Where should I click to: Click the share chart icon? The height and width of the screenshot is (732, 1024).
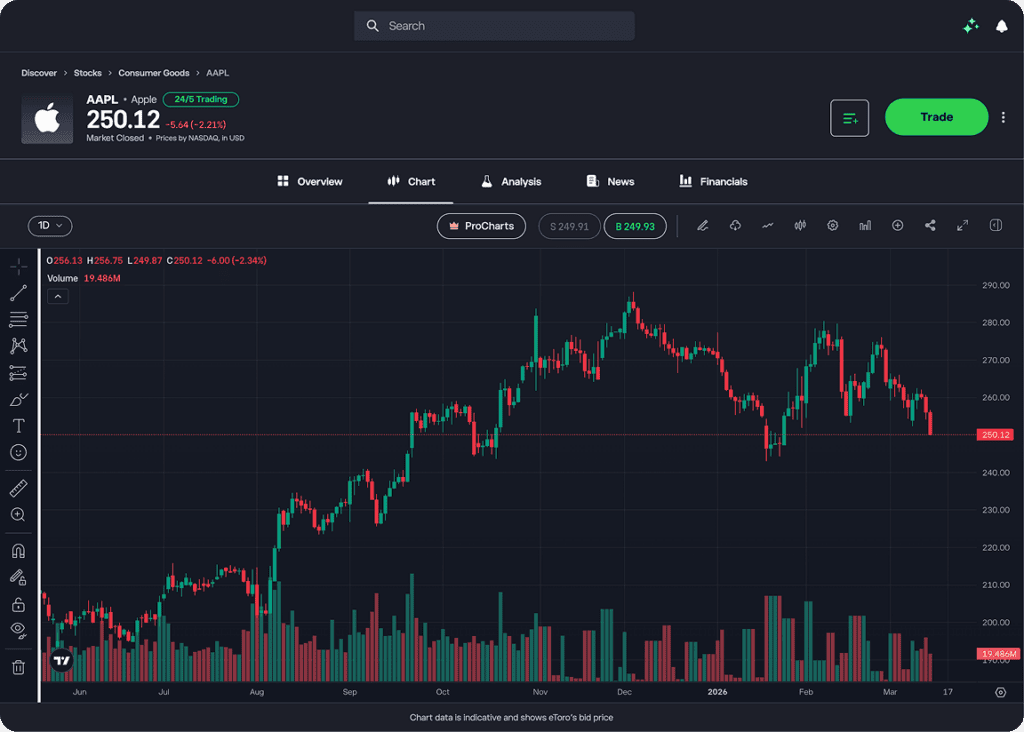pos(930,226)
